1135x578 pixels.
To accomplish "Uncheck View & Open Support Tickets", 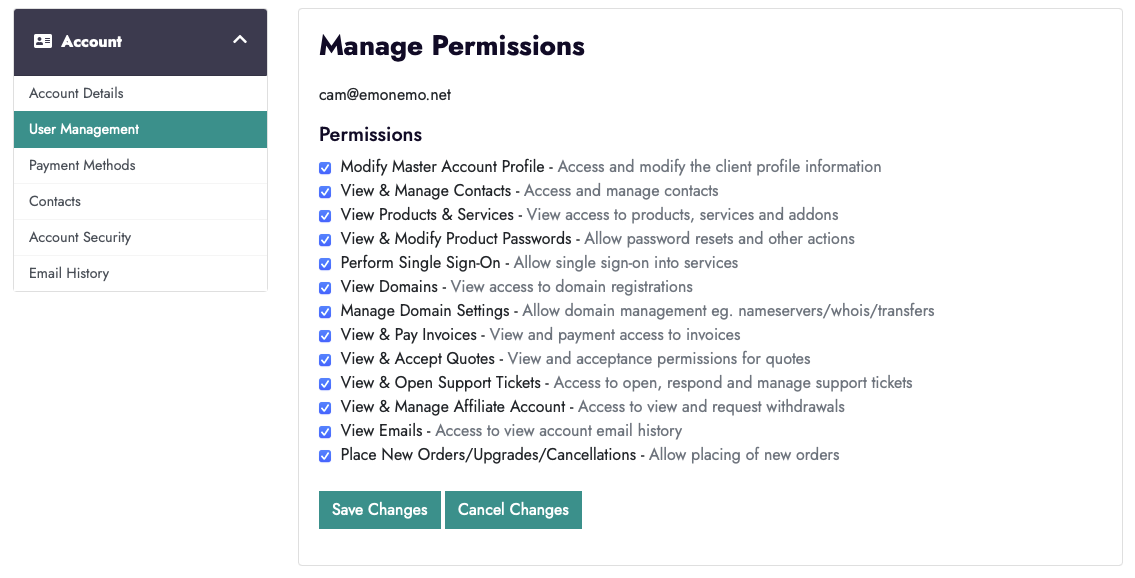I will point(325,384).
